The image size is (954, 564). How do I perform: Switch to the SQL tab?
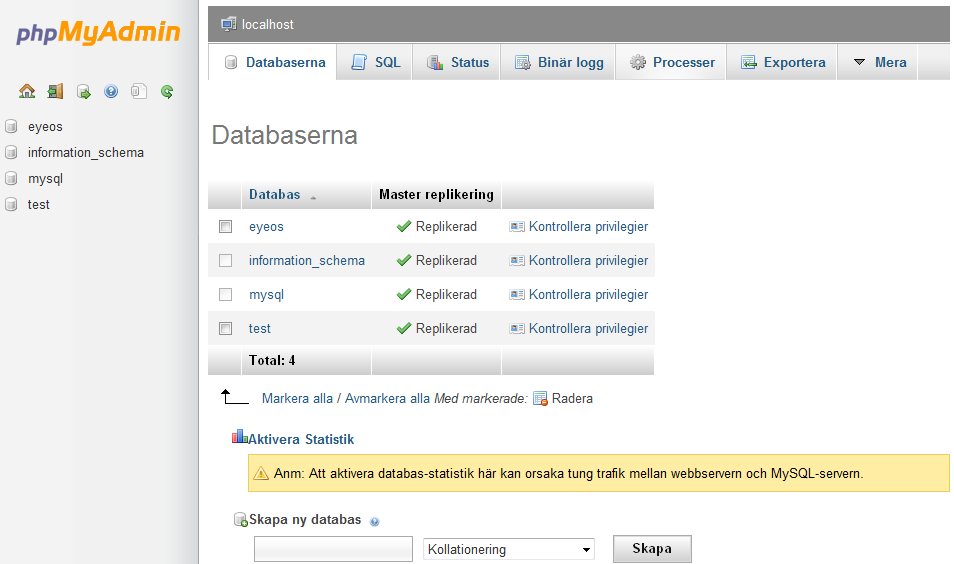(x=376, y=62)
